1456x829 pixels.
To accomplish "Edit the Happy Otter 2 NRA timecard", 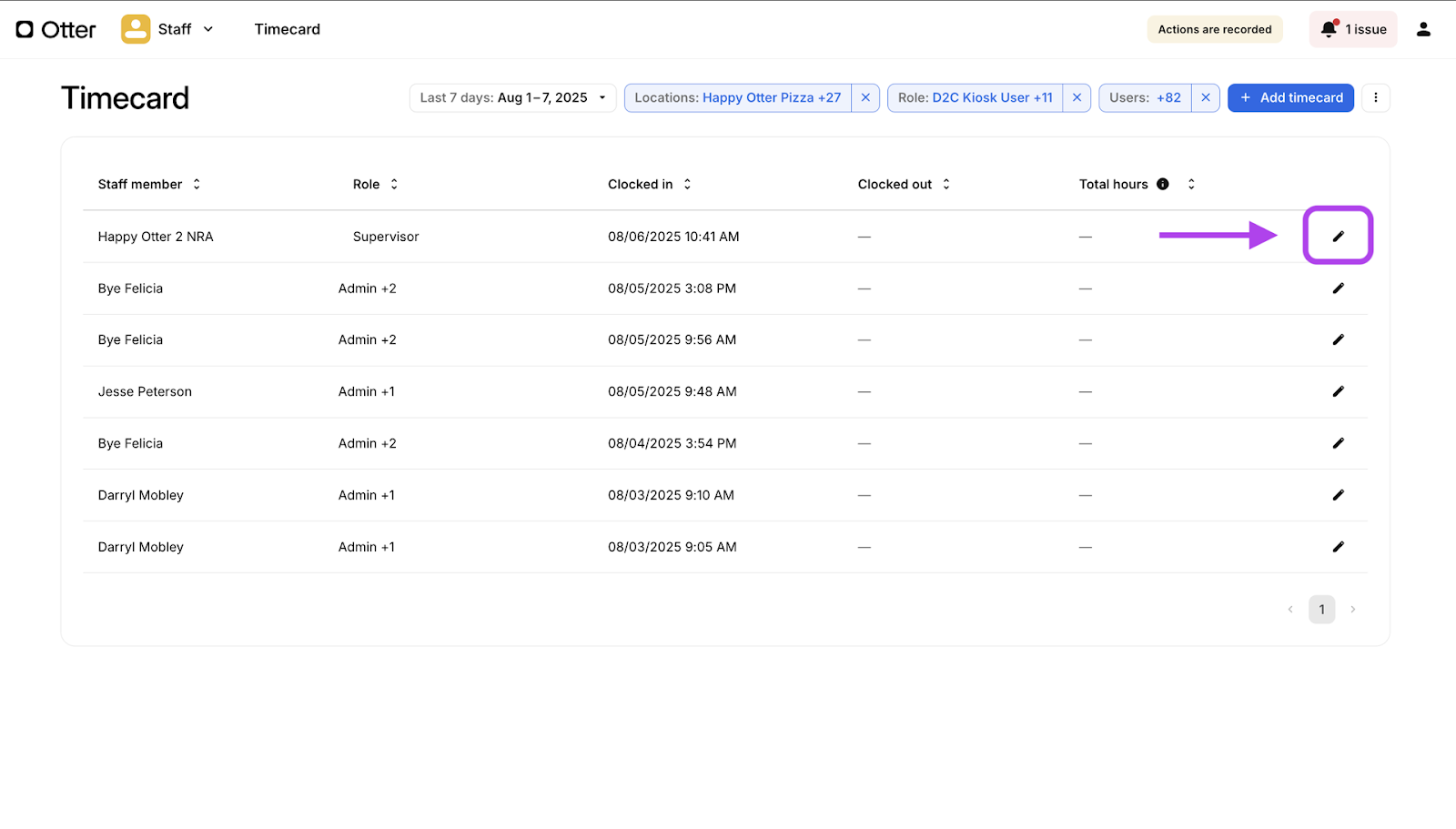I will point(1338,237).
